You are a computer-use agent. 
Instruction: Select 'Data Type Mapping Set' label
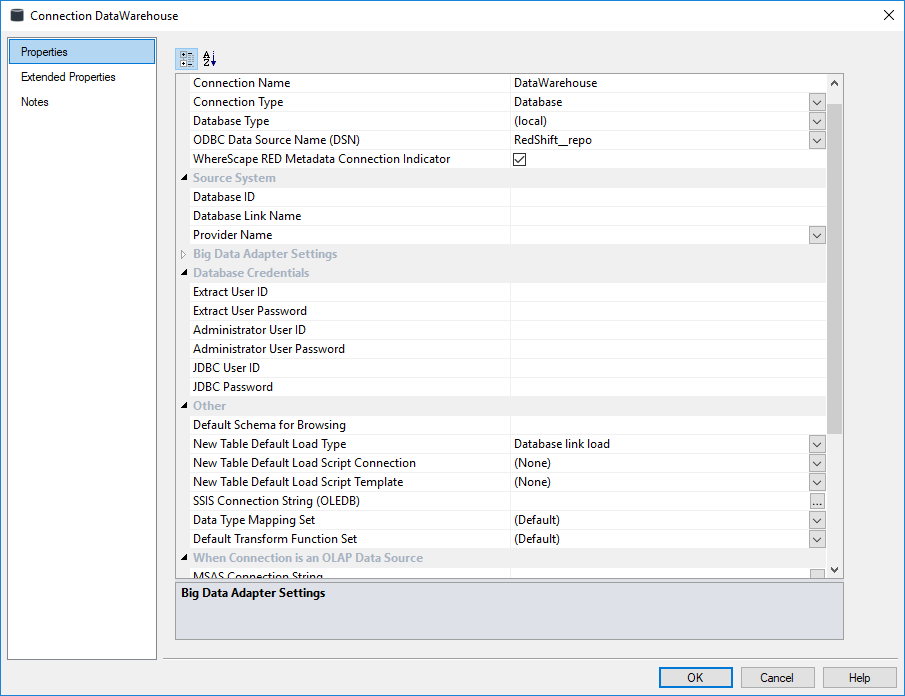(x=254, y=520)
